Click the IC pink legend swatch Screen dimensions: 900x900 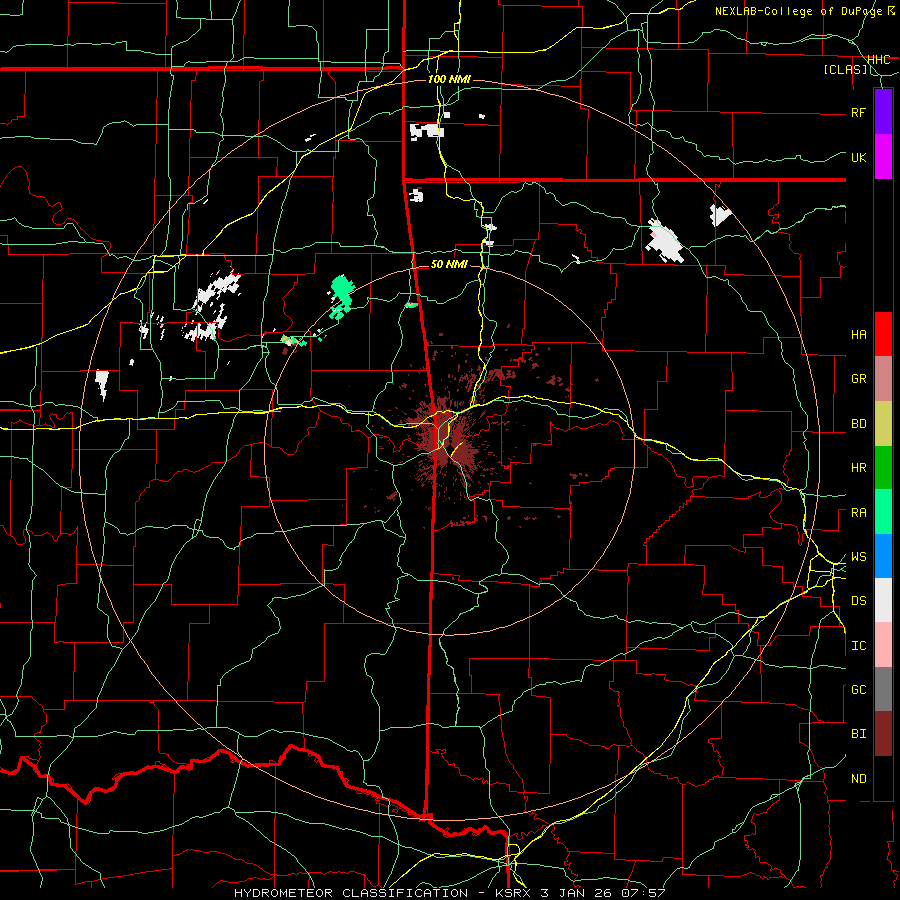(x=883, y=645)
